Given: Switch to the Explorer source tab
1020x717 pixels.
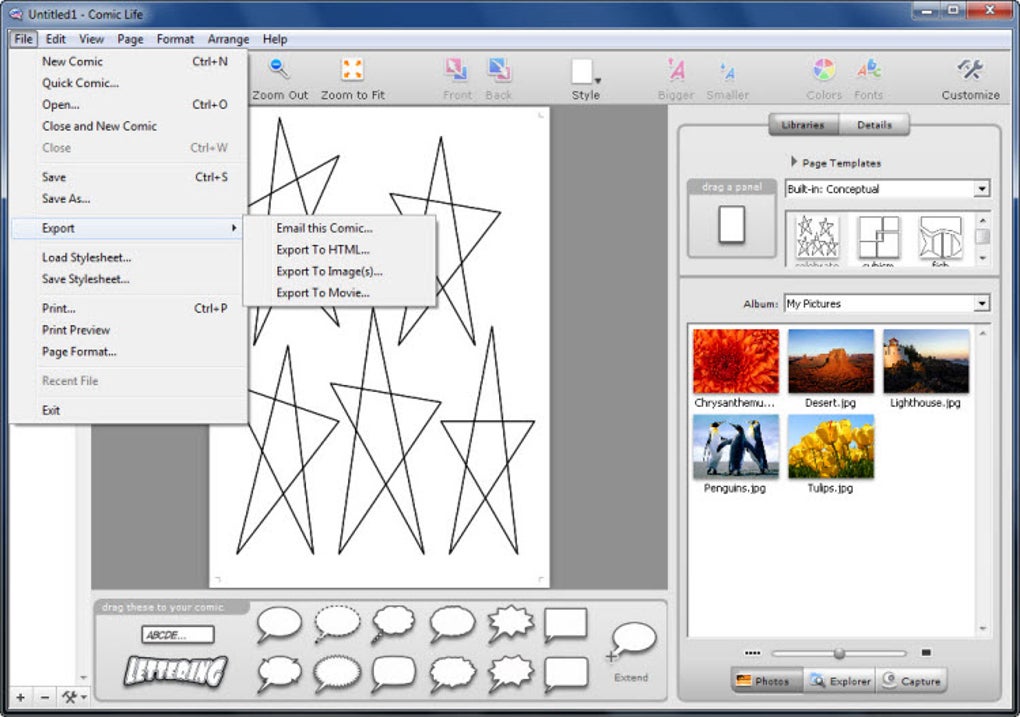Looking at the screenshot, I should (x=840, y=681).
